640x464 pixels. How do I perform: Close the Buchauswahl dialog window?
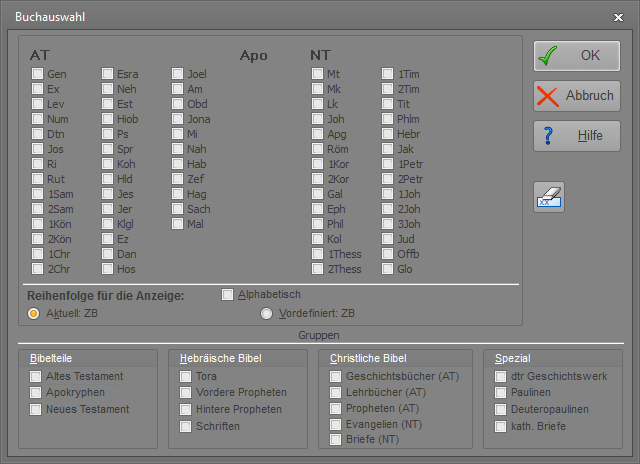click(617, 17)
